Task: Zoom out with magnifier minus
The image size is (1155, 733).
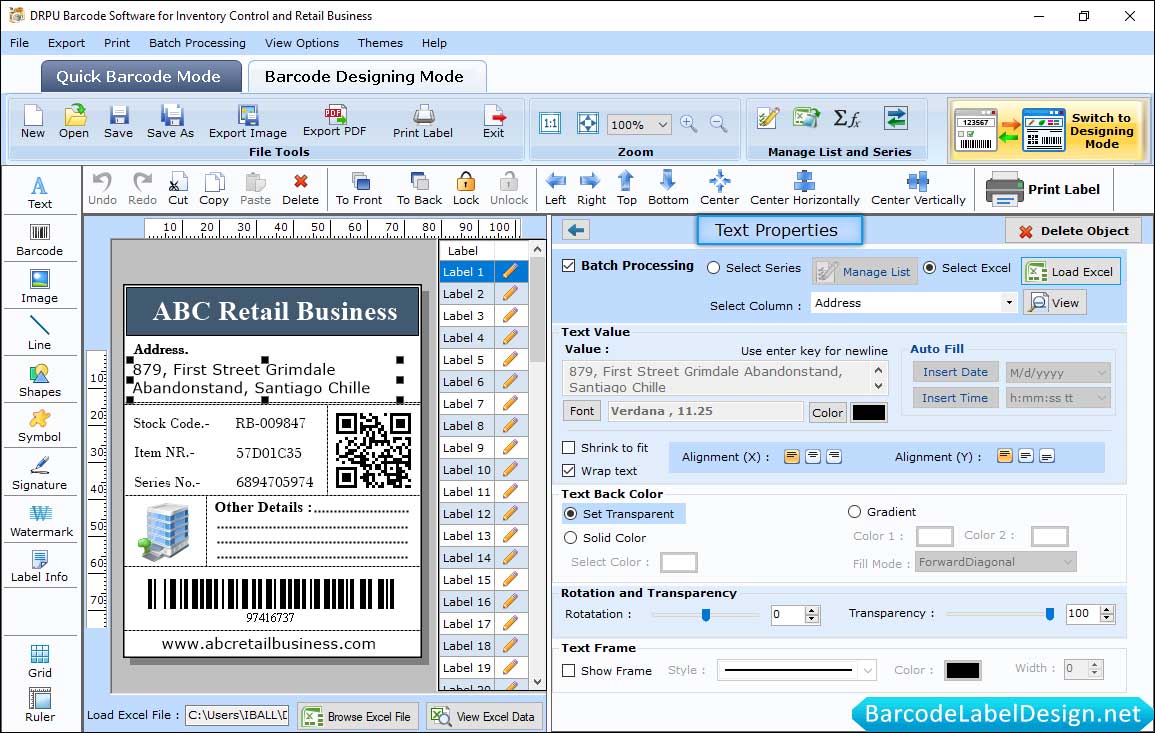Action: tap(719, 123)
